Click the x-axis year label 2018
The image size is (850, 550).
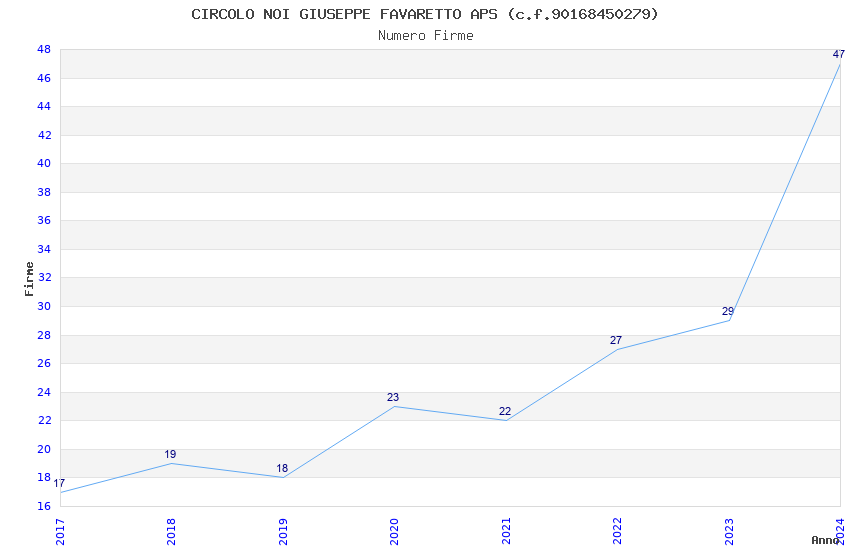(172, 532)
